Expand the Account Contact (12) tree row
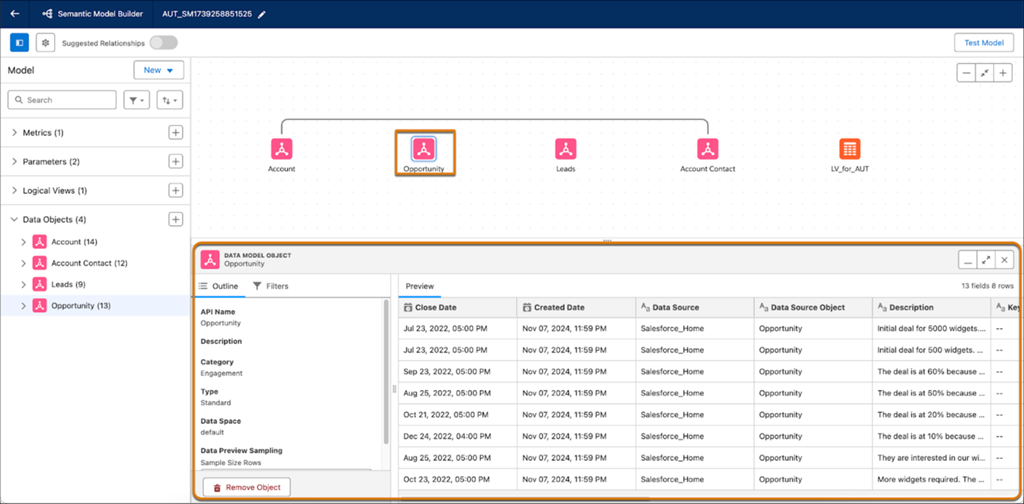Screen dimensions: 1024x504 point(24,263)
